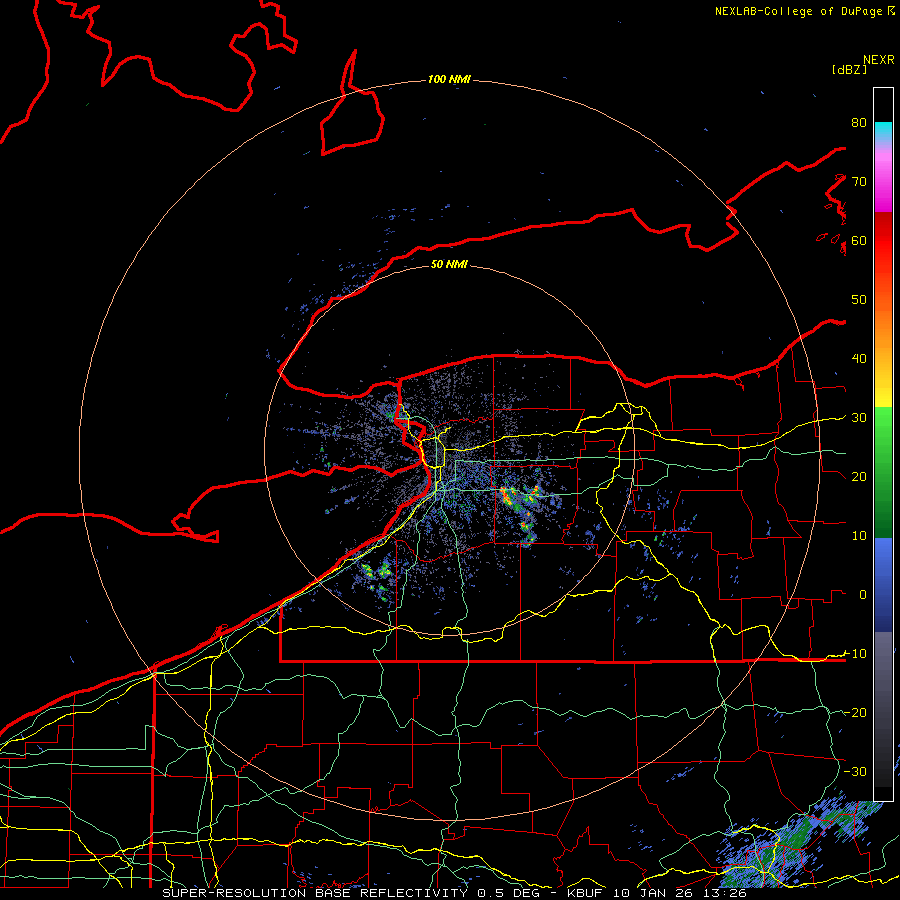Click the [dBZ] unit label
This screenshot has height=900, width=900.
849,69
